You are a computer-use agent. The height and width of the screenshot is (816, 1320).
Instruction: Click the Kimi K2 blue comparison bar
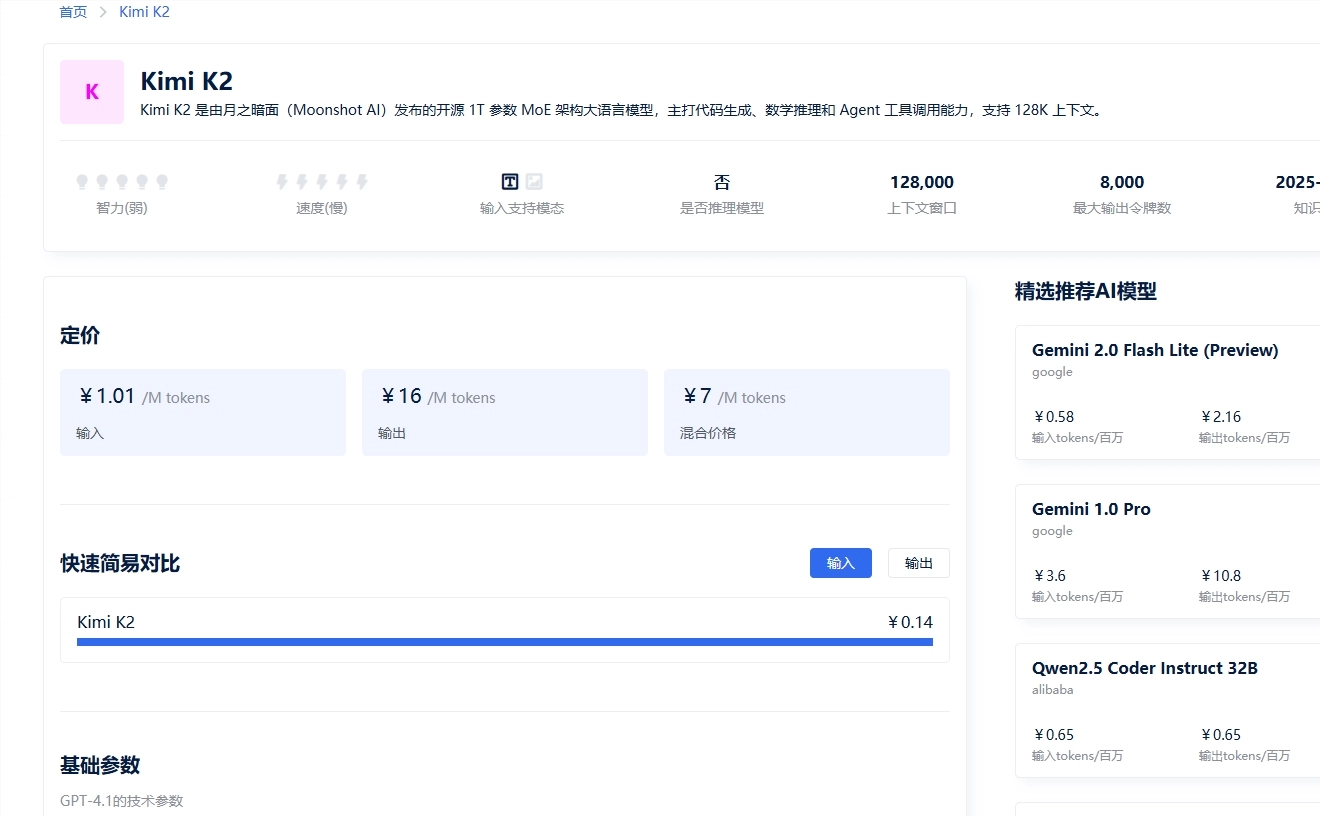[x=505, y=642]
